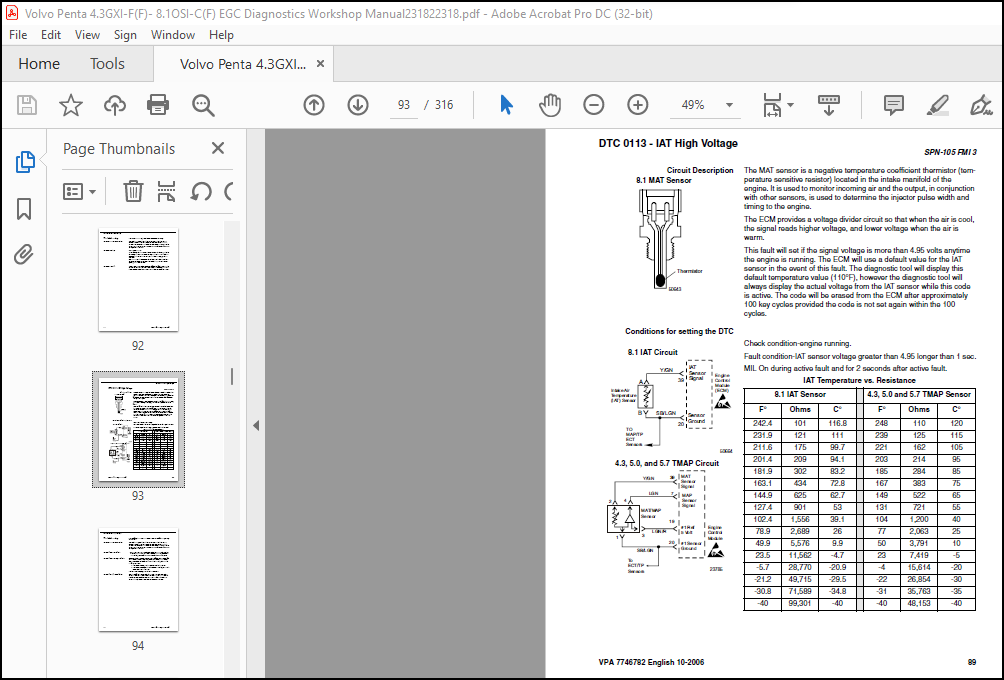
Task: Select page 92 thumbnail
Action: [x=138, y=280]
